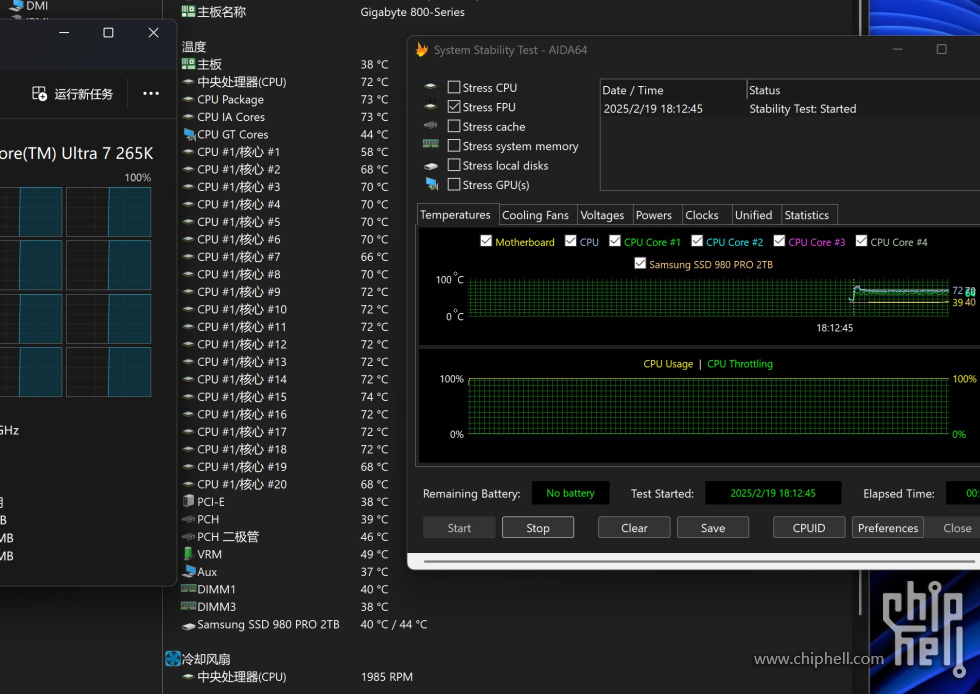
Task: Click the Stress FPU icon
Action: (431, 104)
